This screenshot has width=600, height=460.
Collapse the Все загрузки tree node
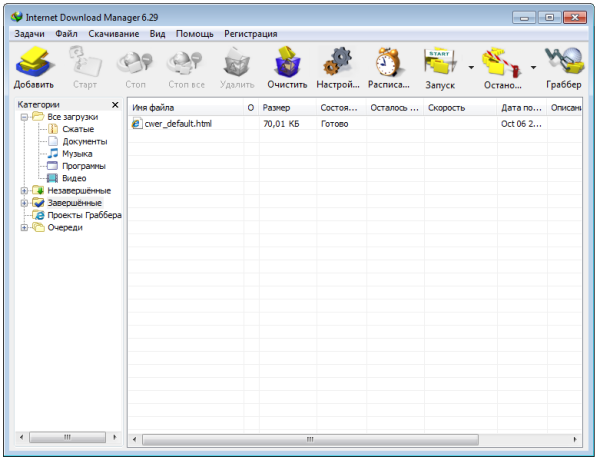coord(24,117)
